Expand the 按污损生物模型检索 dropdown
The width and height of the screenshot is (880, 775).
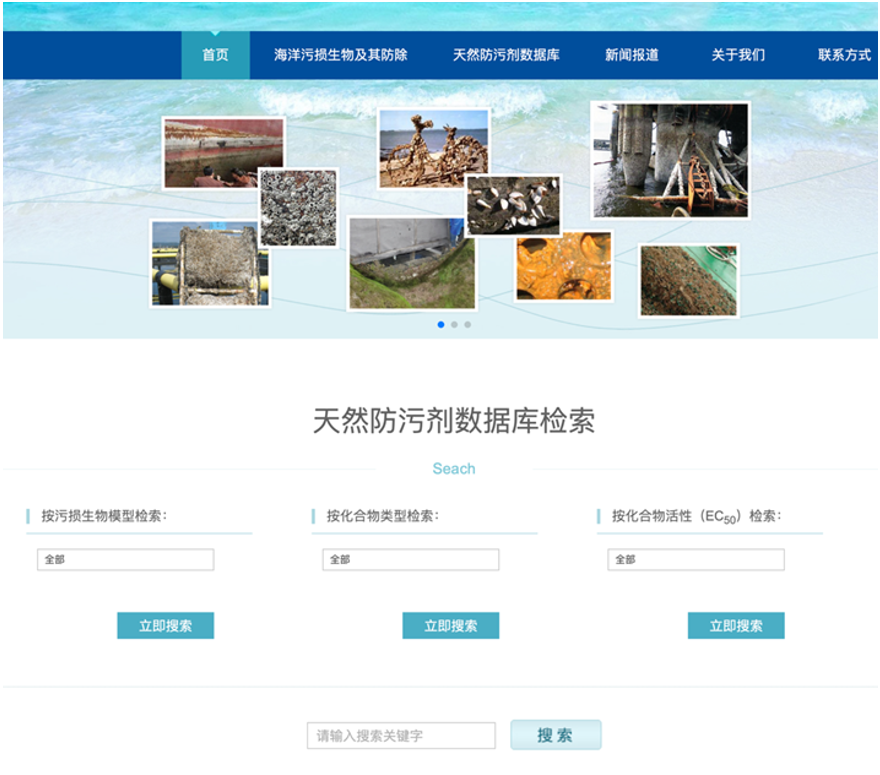pos(125,560)
